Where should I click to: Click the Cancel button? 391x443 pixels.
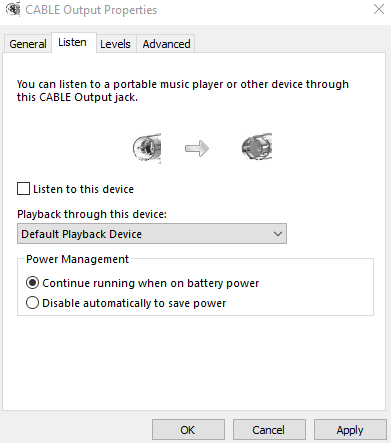[x=269, y=430]
